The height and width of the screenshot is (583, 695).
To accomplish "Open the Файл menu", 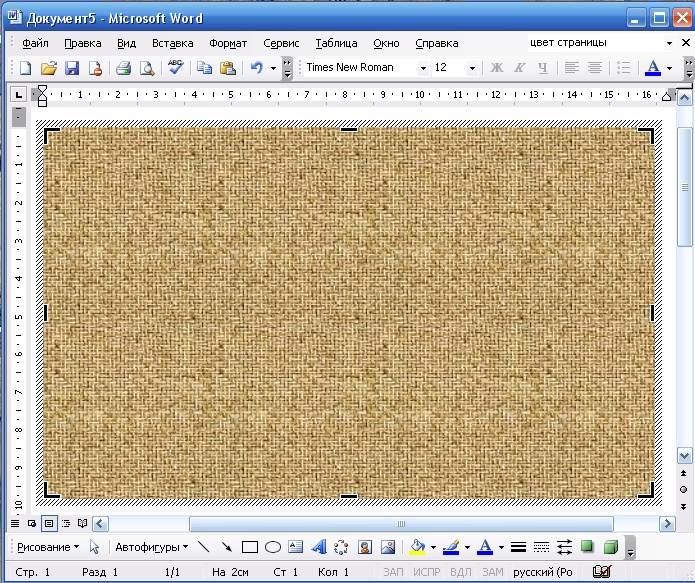I will coord(35,43).
